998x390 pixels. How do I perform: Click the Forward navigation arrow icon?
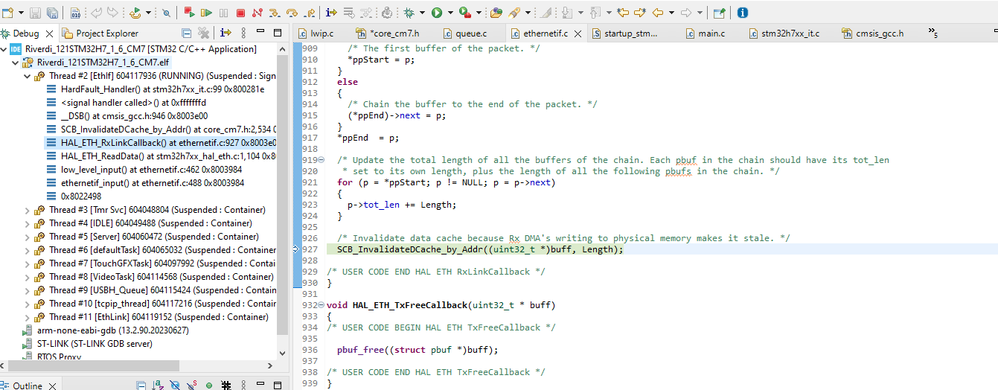click(x=686, y=13)
